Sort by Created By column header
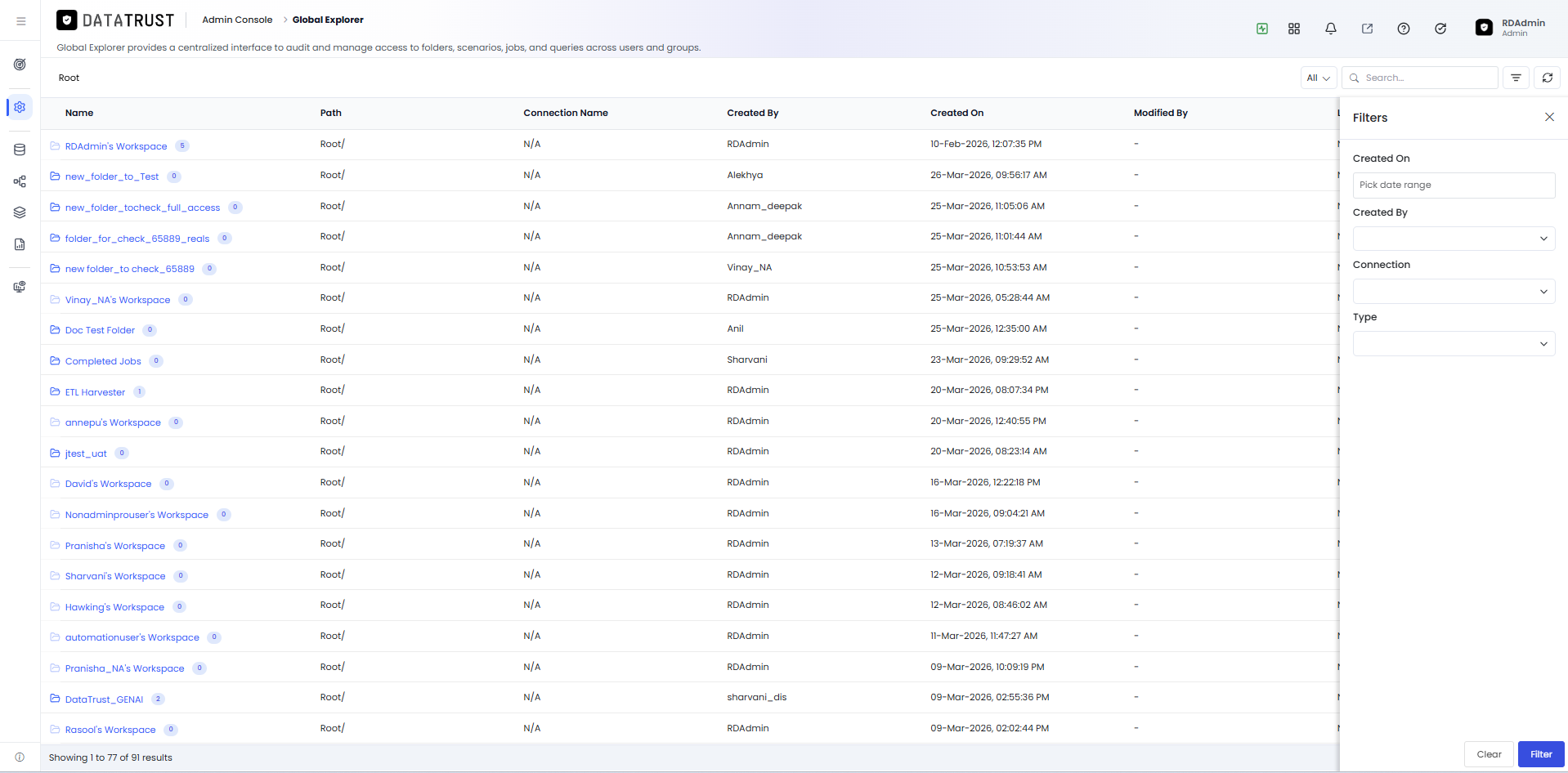The height and width of the screenshot is (773, 1568). (x=752, y=113)
